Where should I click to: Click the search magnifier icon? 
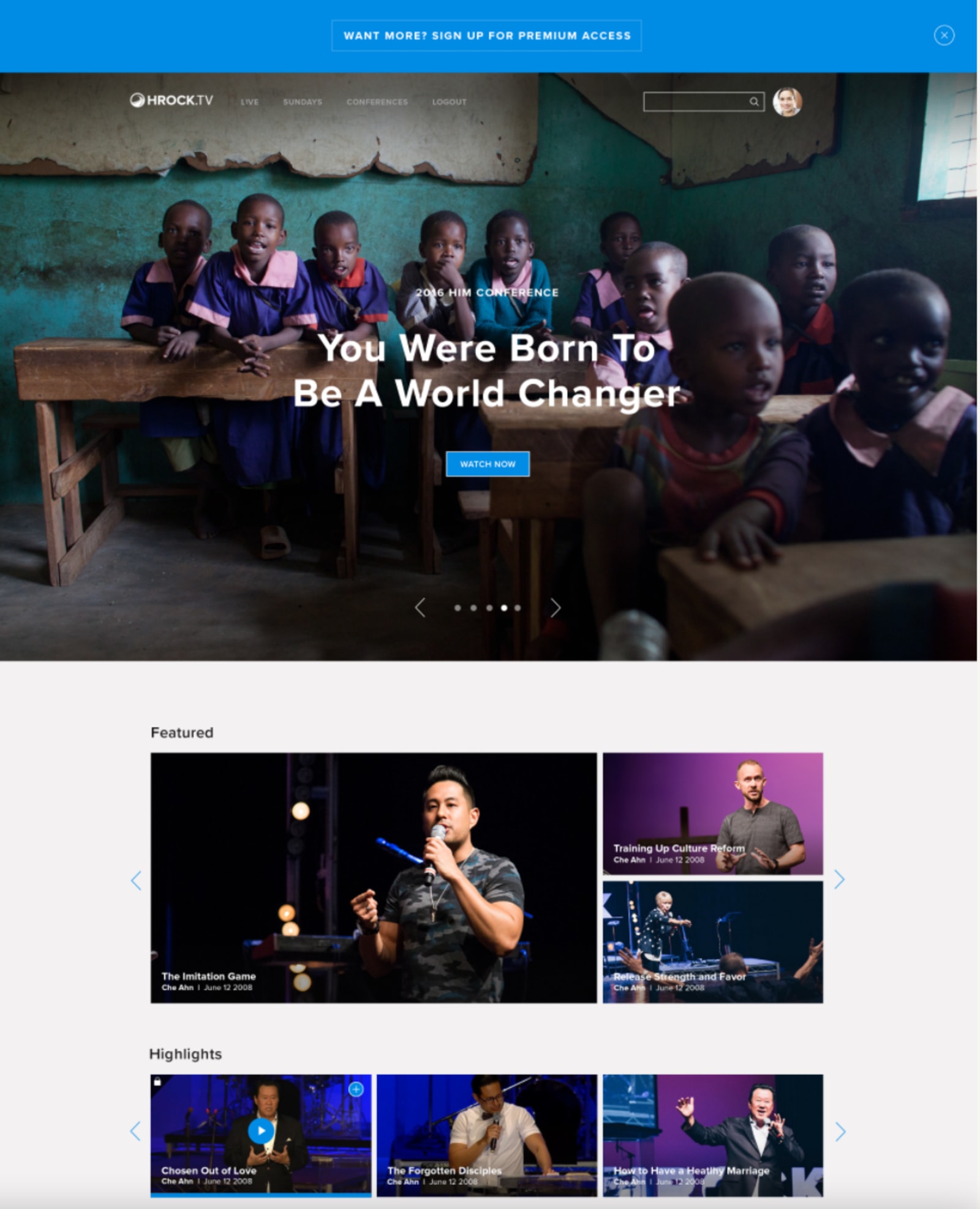[754, 102]
